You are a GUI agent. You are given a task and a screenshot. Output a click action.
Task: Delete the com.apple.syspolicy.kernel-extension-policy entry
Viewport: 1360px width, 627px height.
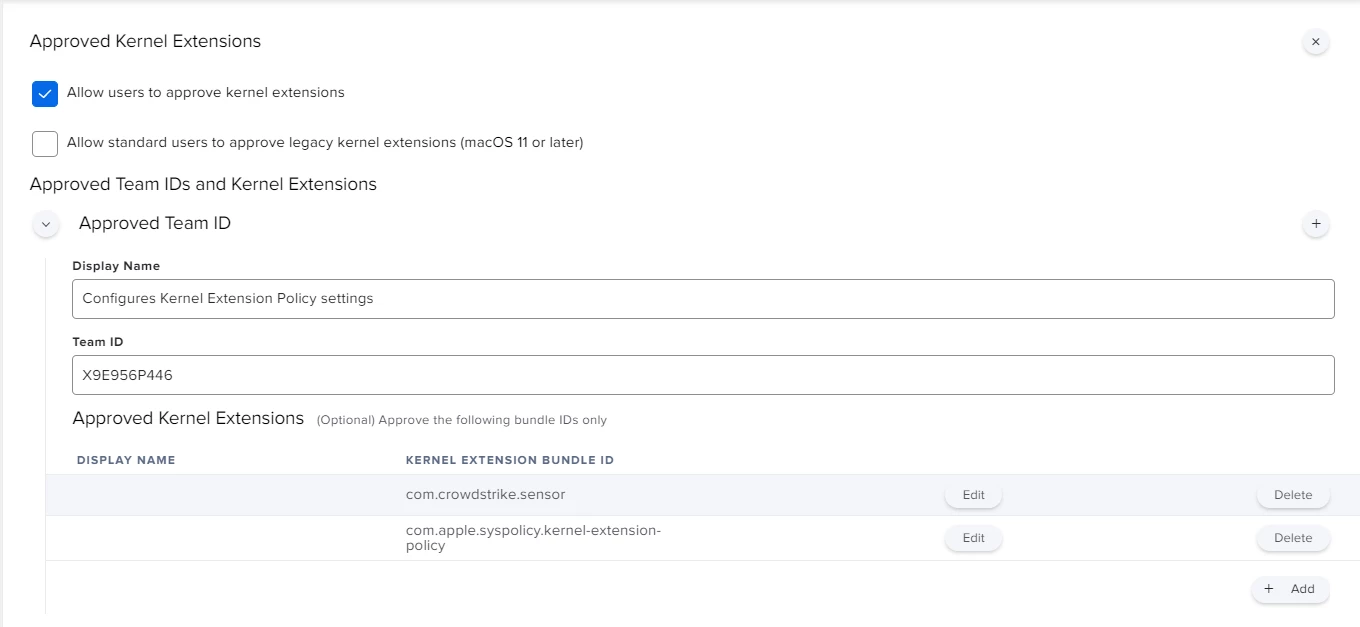point(1293,538)
